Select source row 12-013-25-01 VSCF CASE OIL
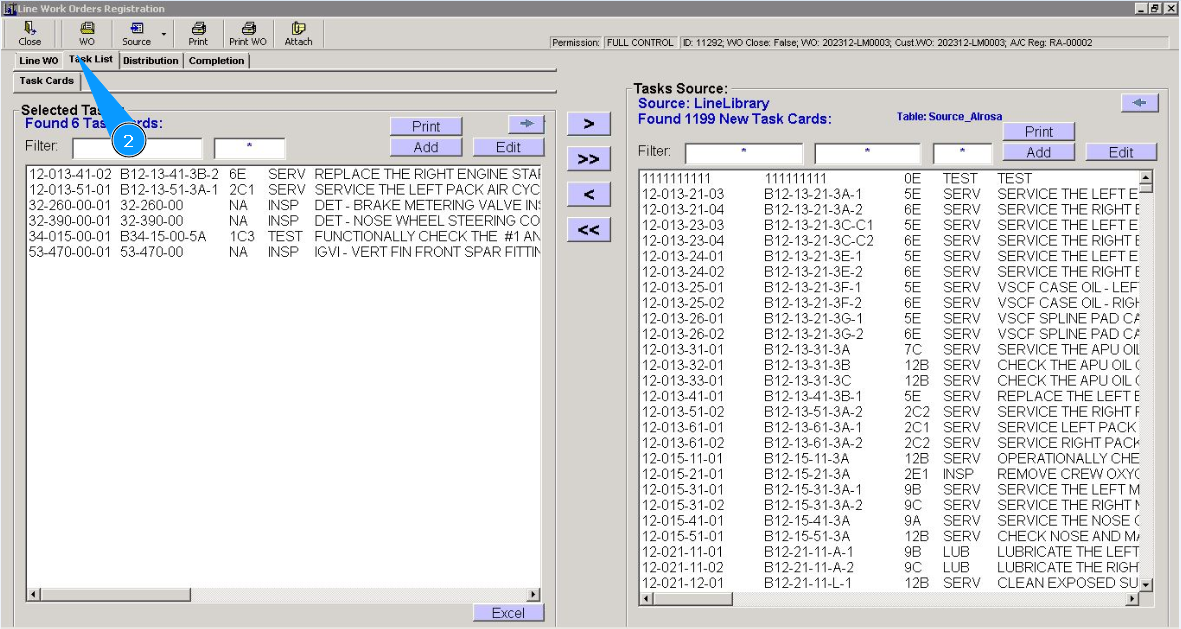This screenshot has height=629, width=1181. tap(890, 287)
